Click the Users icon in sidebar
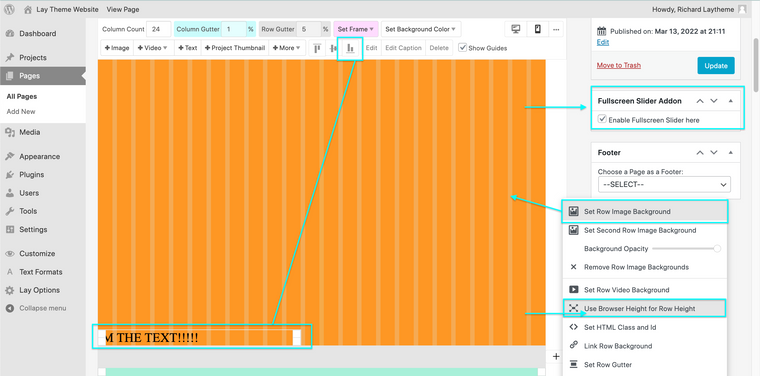This screenshot has height=376, width=760. [10, 193]
